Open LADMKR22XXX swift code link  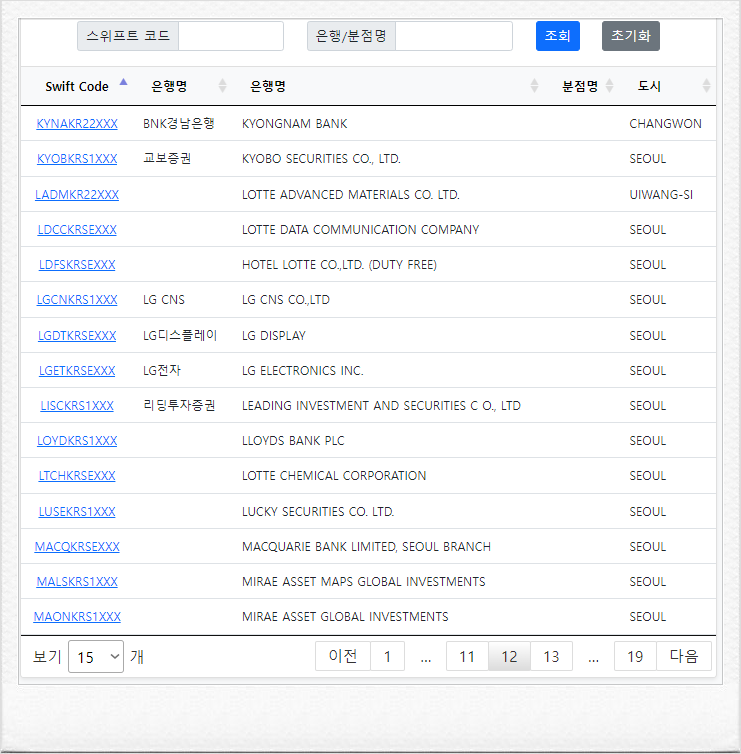(77, 195)
